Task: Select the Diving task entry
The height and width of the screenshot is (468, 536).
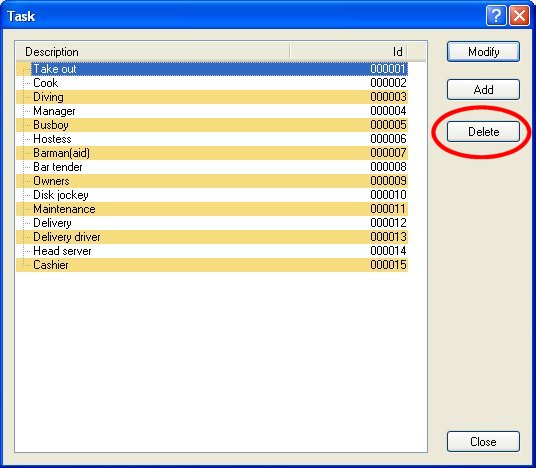Action: [212, 97]
